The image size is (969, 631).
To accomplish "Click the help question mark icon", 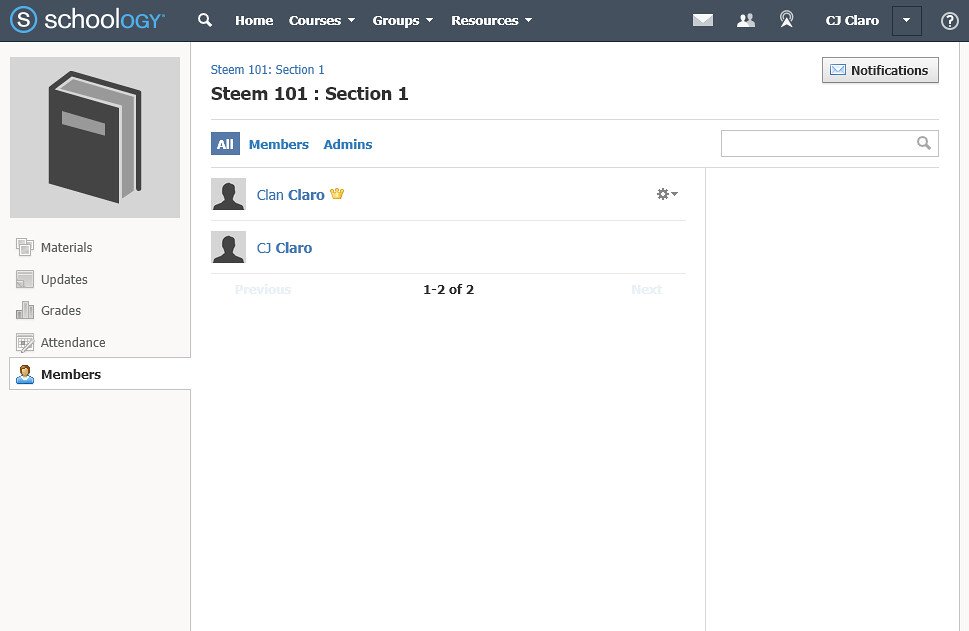I will pyautogui.click(x=949, y=21).
